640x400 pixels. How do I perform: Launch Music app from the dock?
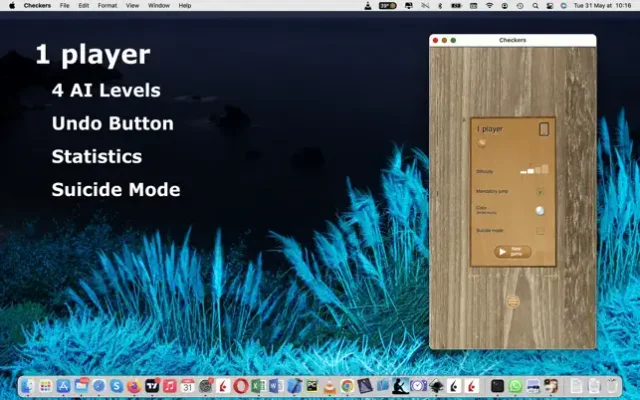(170, 385)
